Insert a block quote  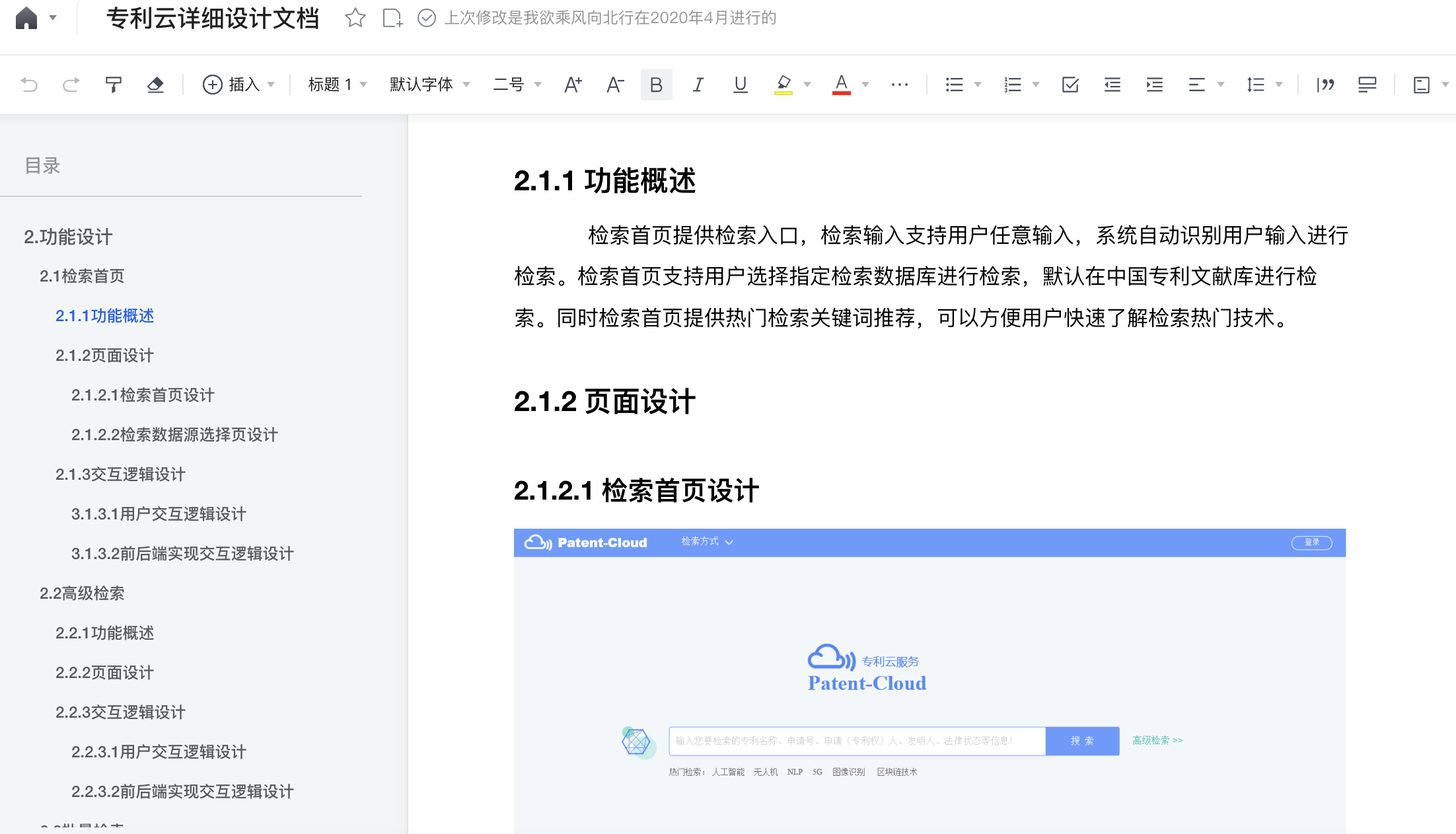(1325, 85)
